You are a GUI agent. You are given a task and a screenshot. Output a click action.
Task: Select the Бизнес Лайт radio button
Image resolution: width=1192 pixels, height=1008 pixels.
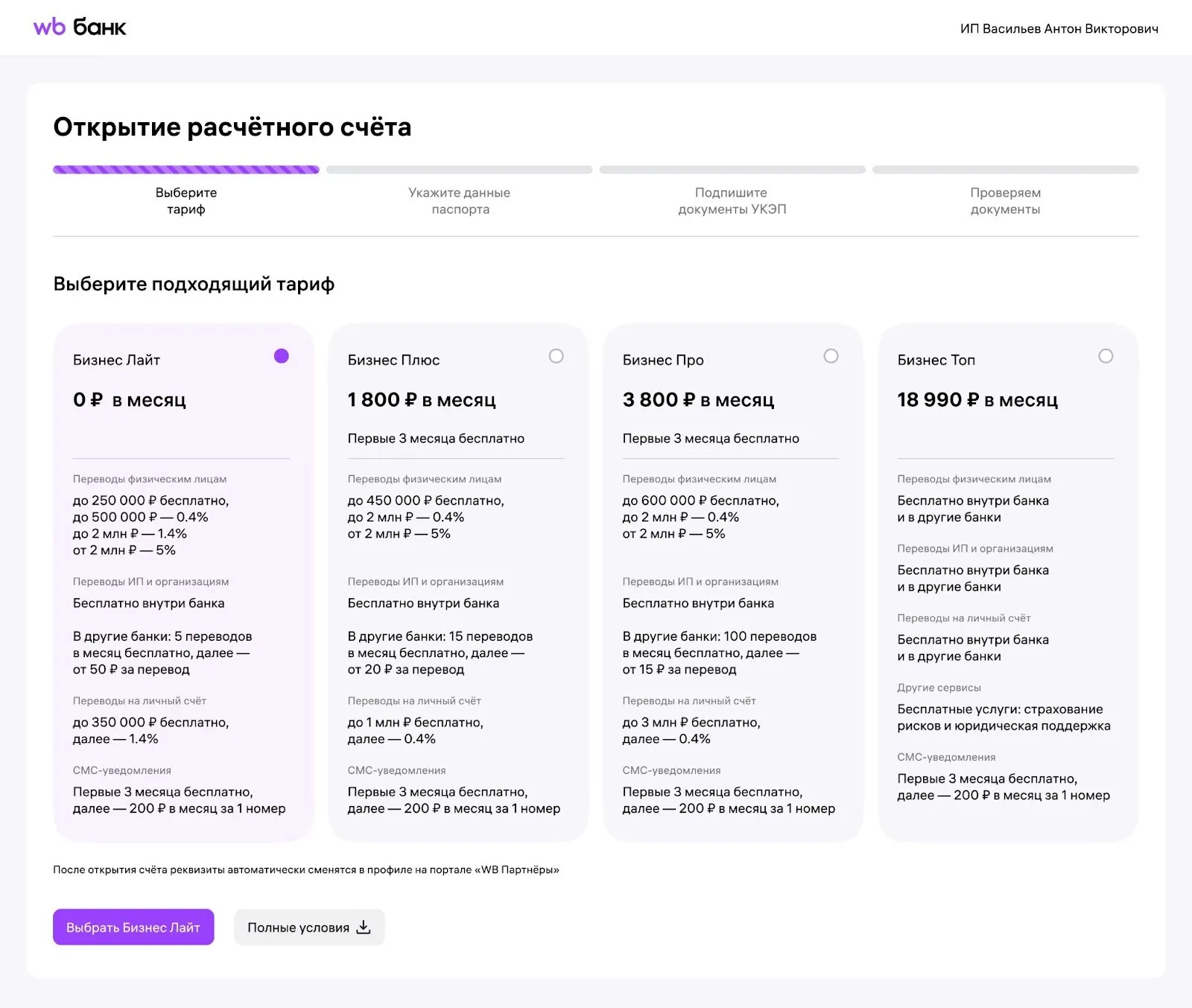(x=281, y=356)
